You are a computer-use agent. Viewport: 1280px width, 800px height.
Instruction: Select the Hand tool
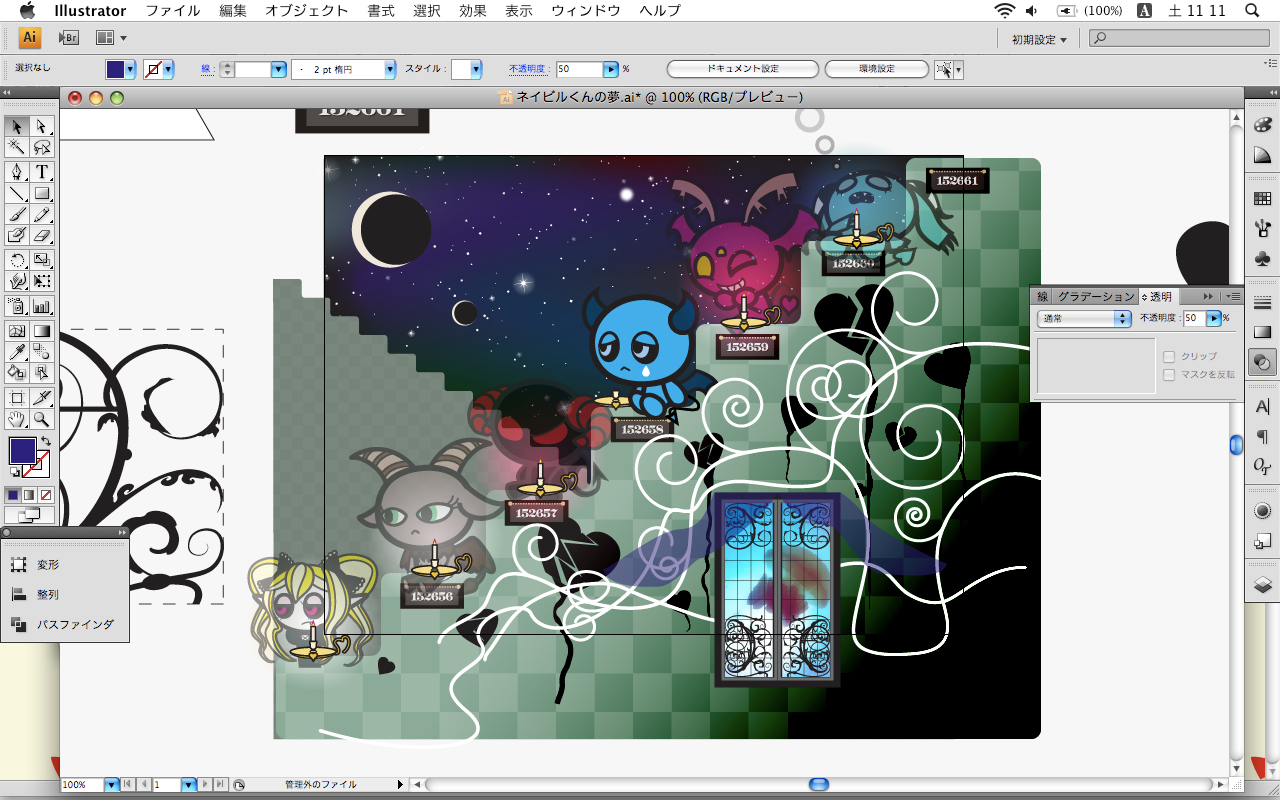click(16, 419)
